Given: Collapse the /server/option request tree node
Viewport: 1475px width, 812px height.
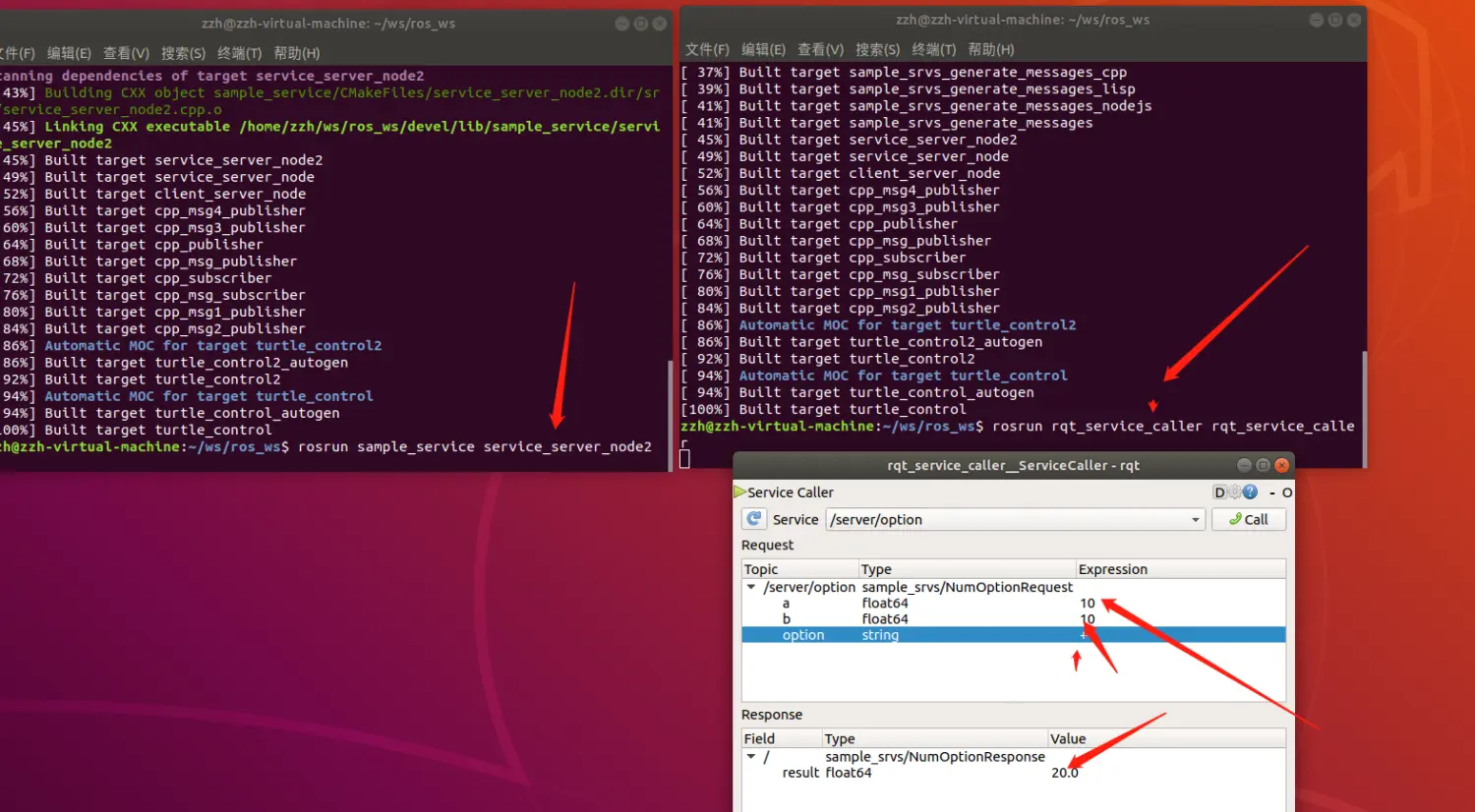Looking at the screenshot, I should 751,587.
